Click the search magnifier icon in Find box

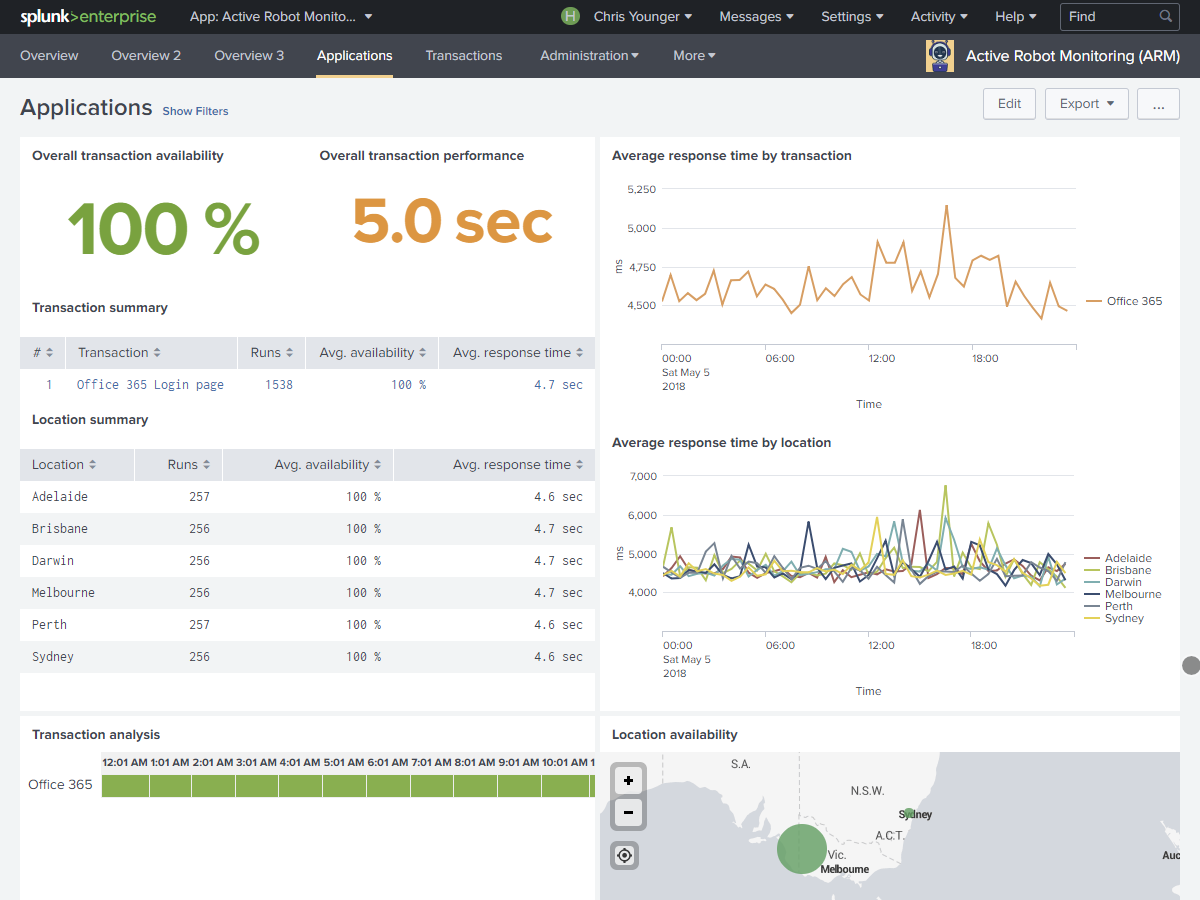coord(1166,17)
